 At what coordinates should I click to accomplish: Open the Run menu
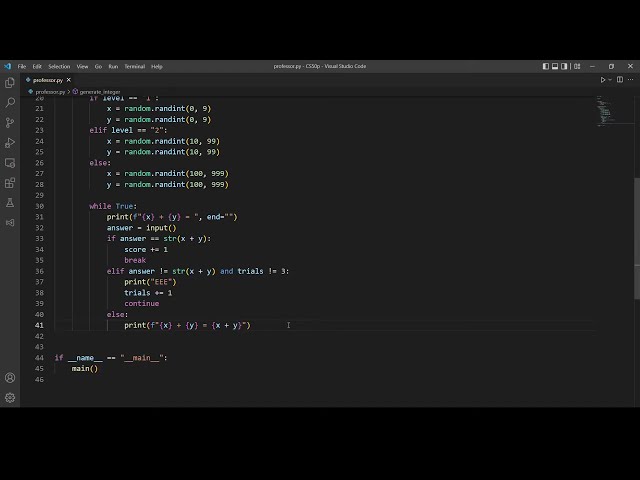click(113, 66)
